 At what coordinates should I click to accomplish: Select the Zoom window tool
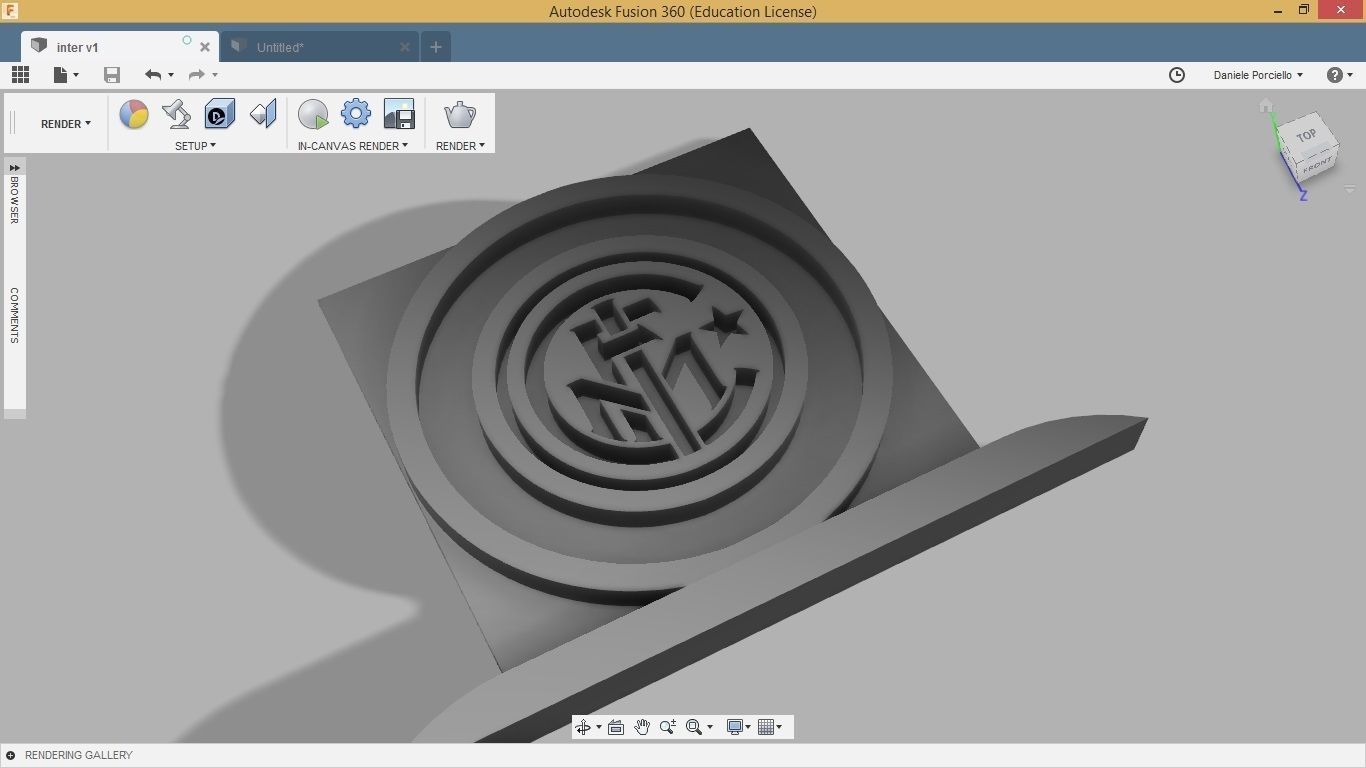pyautogui.click(x=668, y=727)
